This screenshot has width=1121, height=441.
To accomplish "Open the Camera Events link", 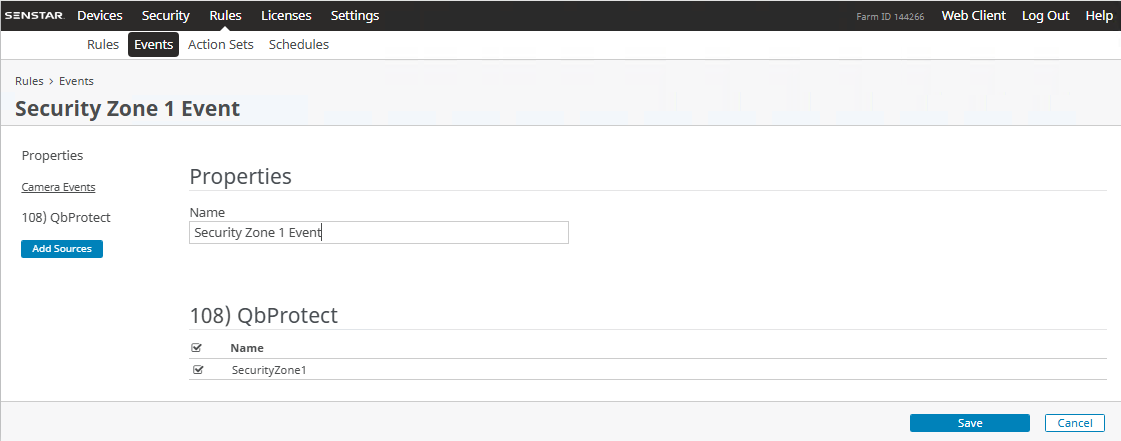I will tap(59, 187).
